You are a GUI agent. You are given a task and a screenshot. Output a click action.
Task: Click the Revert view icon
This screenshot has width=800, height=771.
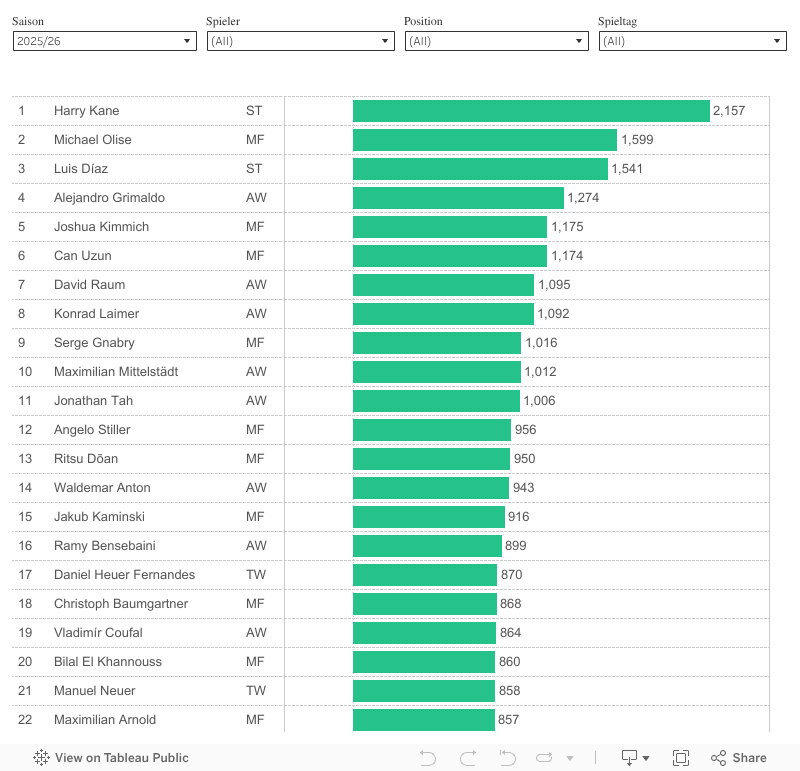point(507,758)
